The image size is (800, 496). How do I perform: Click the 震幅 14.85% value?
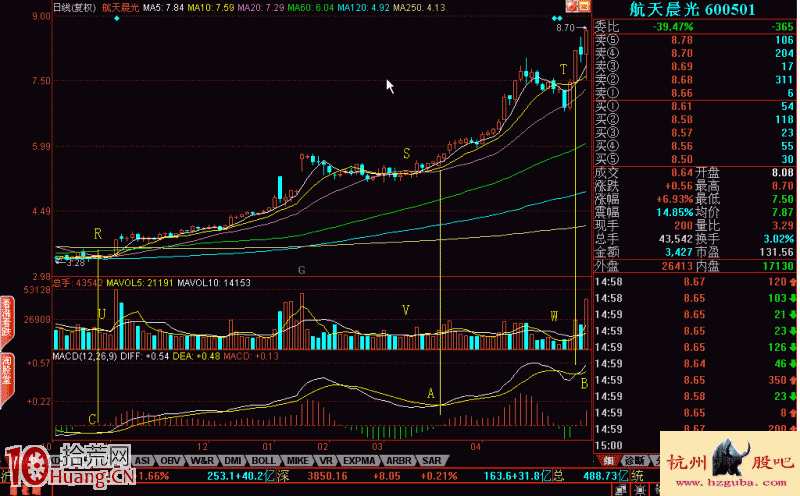pos(674,212)
